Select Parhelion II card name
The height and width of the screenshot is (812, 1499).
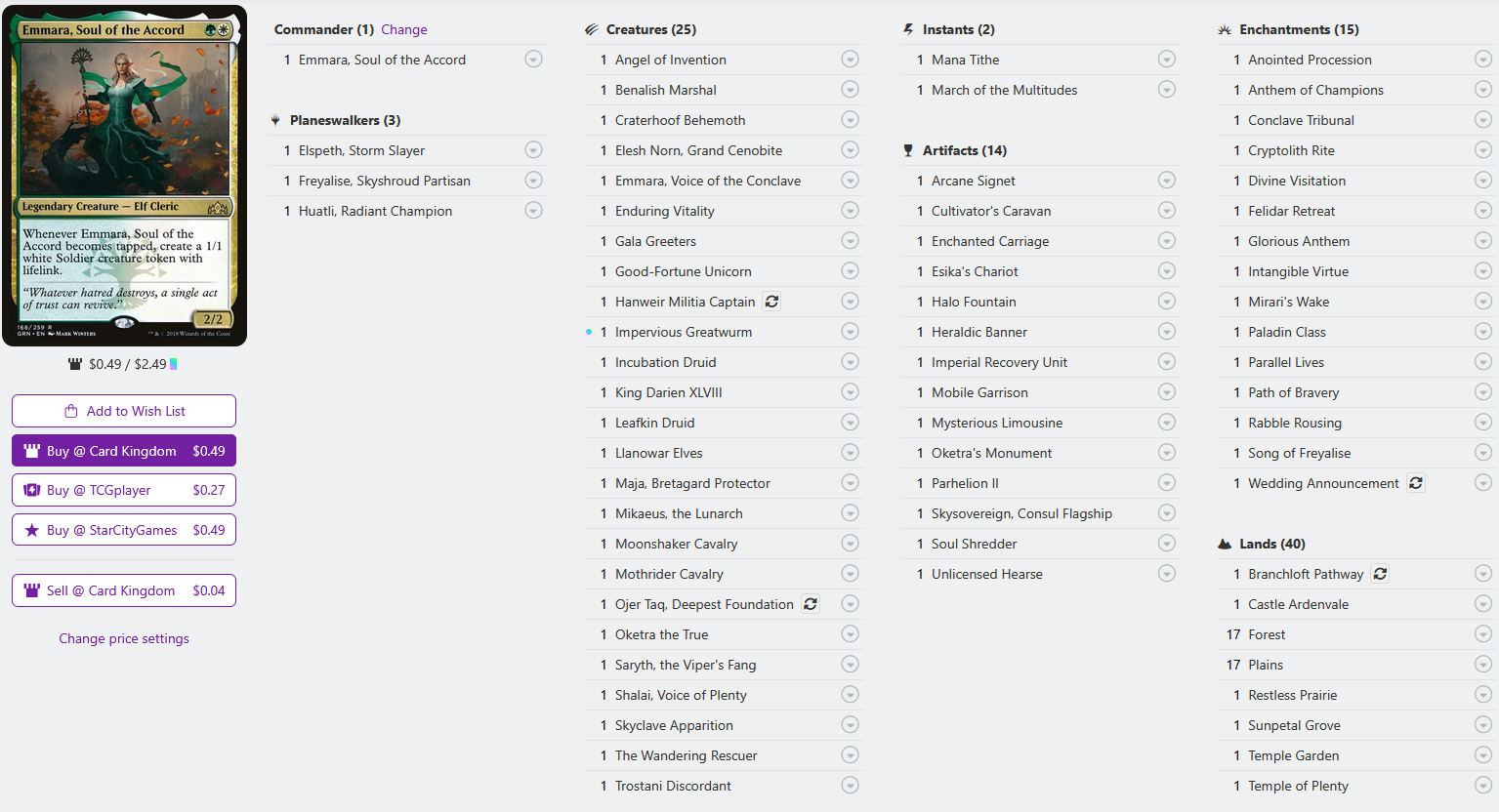pos(965,483)
